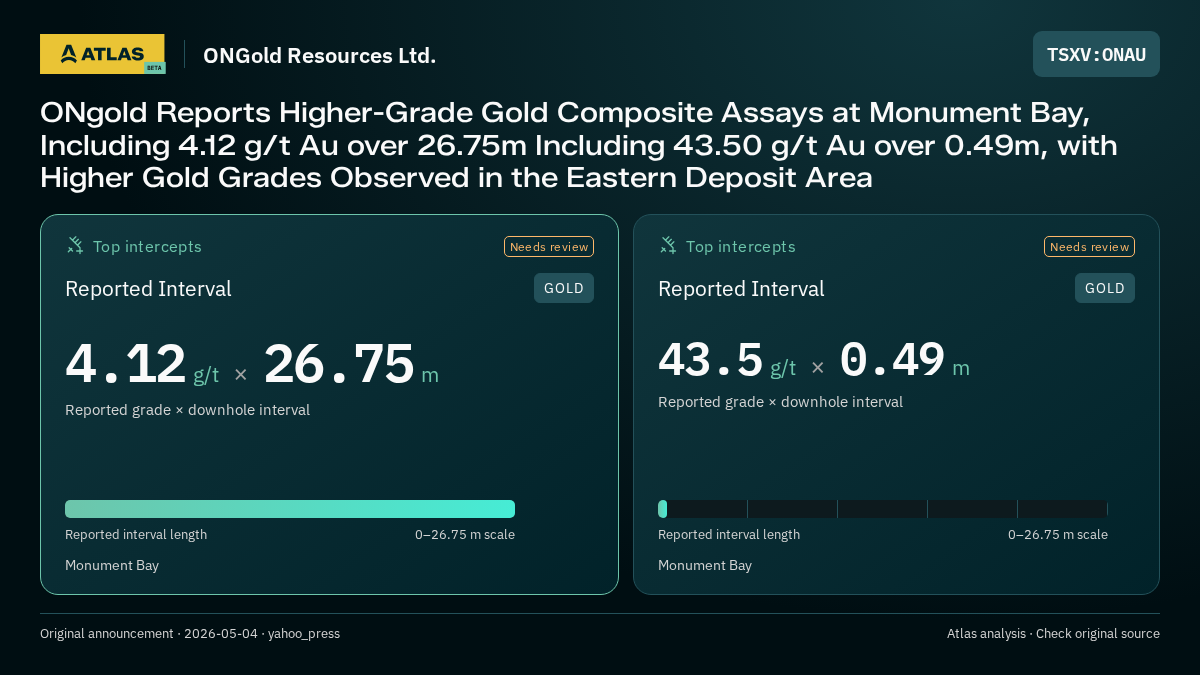Screen dimensions: 1200x675
Task: Select the GOLD tag on the left card
Action: tap(564, 288)
